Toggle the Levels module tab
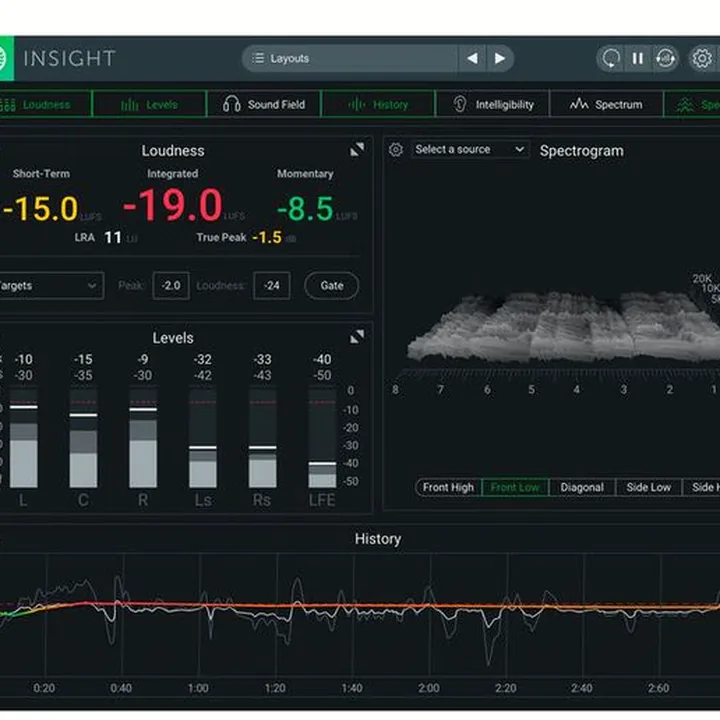Image resolution: width=720 pixels, height=720 pixels. click(150, 105)
